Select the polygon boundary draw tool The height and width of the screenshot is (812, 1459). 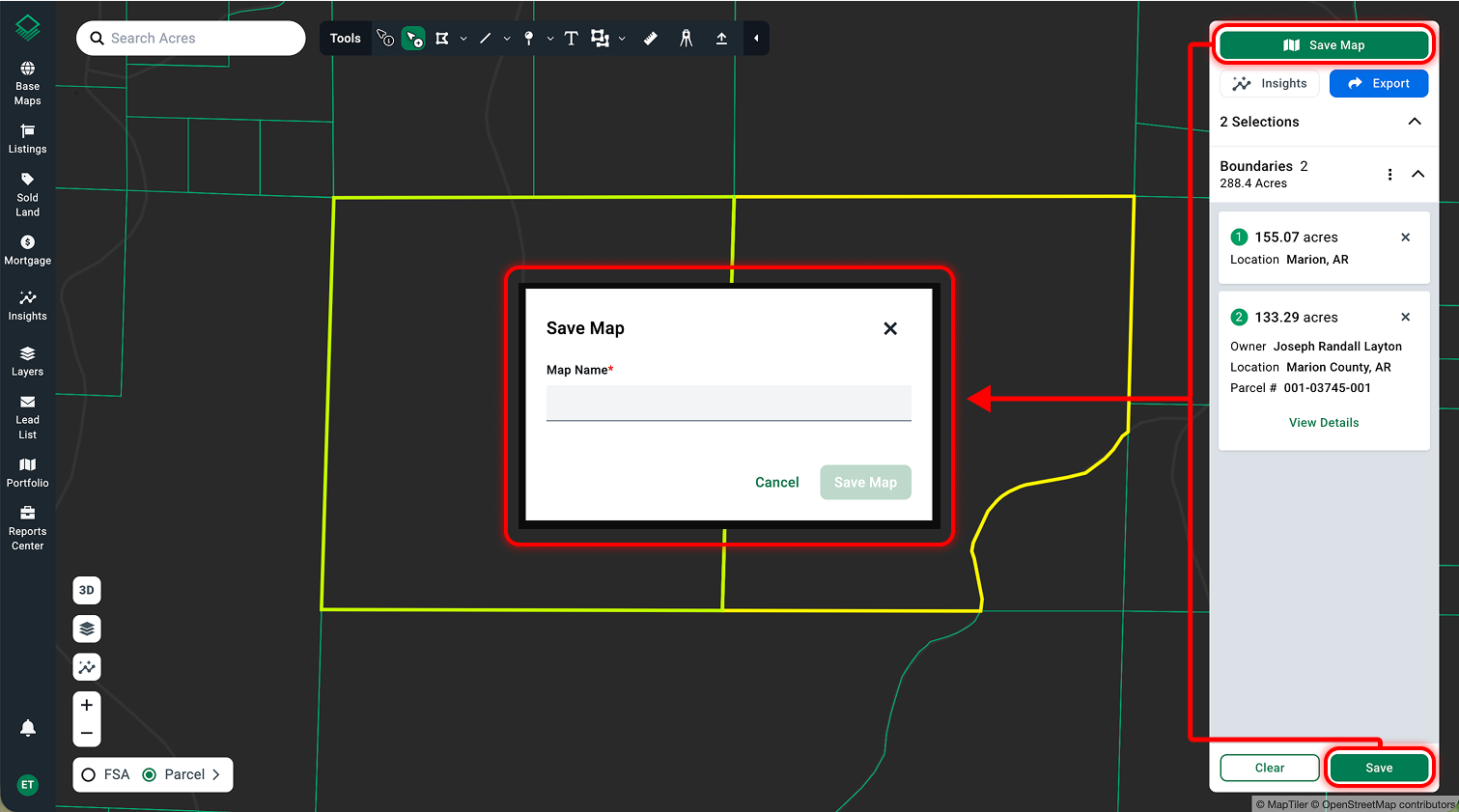click(x=442, y=39)
